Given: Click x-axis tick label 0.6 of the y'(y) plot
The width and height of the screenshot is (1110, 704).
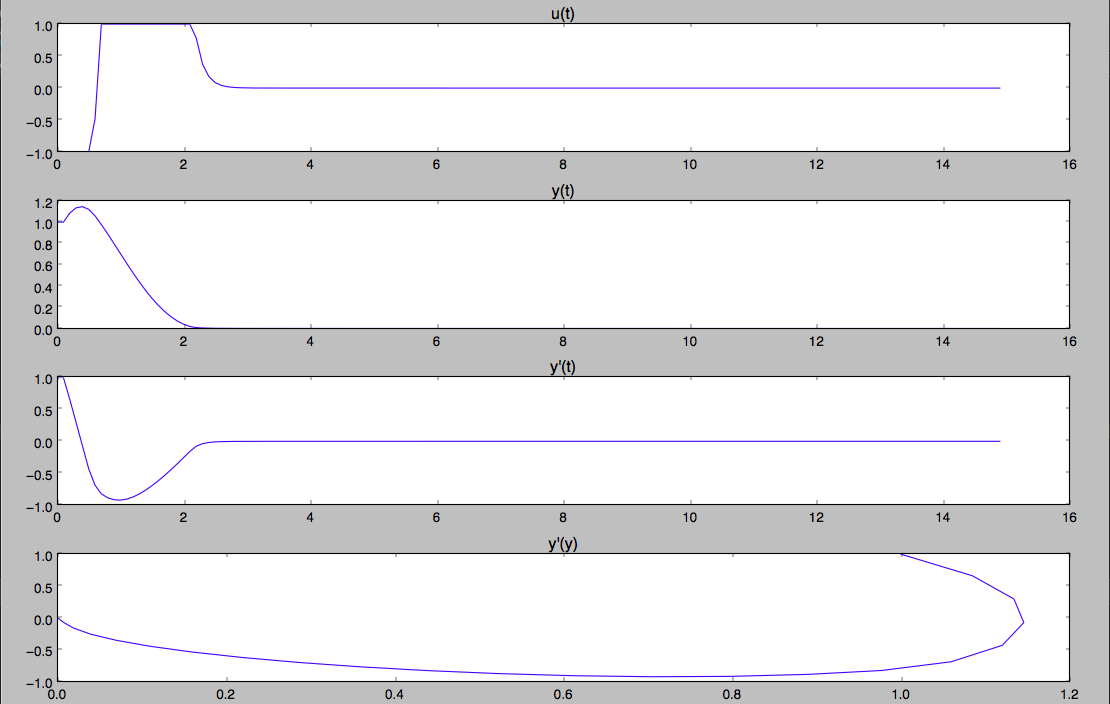Looking at the screenshot, I should (x=563, y=695).
